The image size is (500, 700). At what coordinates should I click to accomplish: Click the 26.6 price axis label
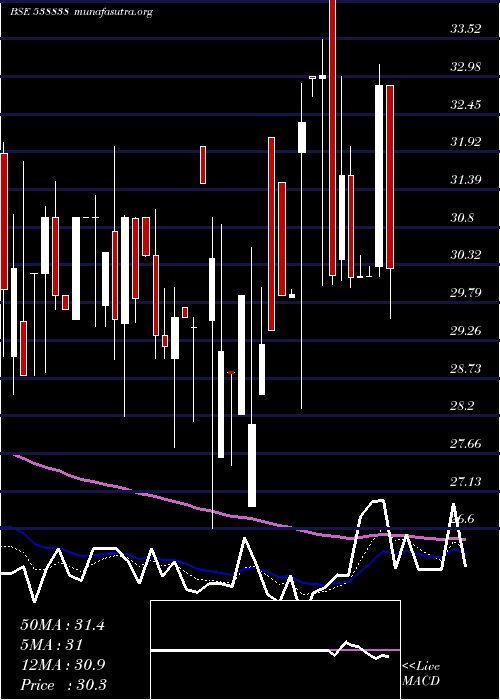click(x=462, y=519)
